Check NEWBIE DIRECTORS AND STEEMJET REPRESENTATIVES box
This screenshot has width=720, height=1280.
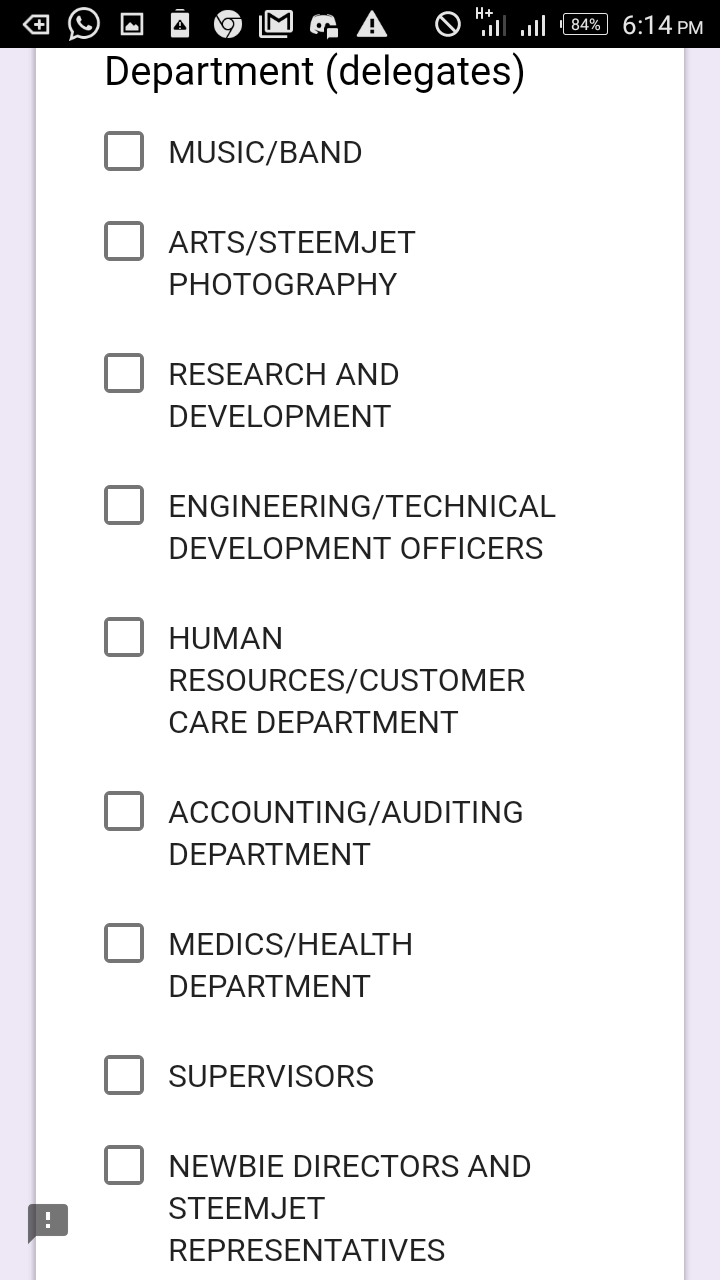point(124,1165)
